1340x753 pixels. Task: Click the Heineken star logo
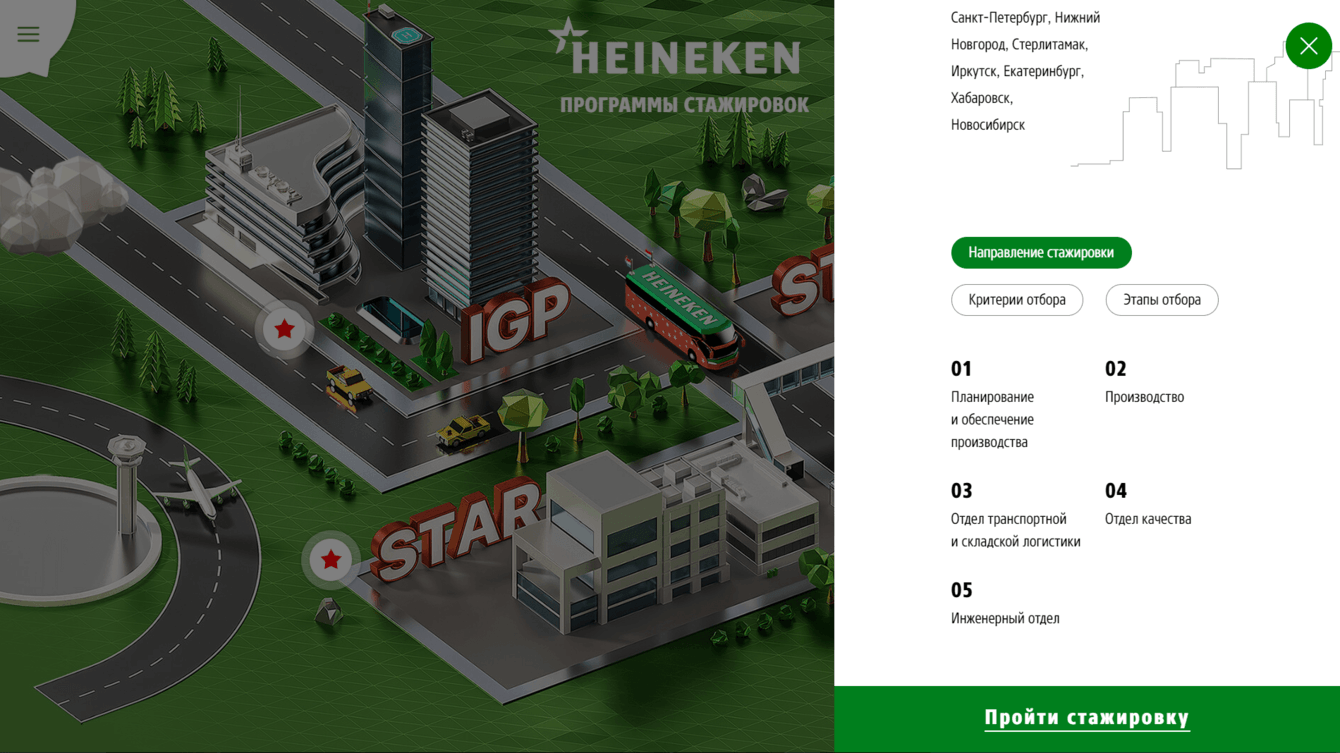click(568, 37)
